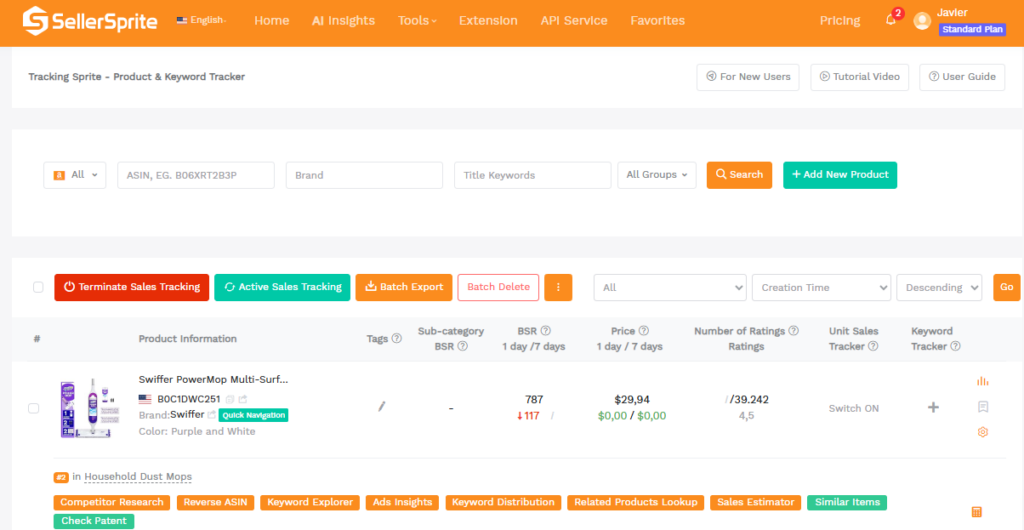This screenshot has height=530, width=1024.
Task: Open the For New Users guide
Action: pos(748,77)
